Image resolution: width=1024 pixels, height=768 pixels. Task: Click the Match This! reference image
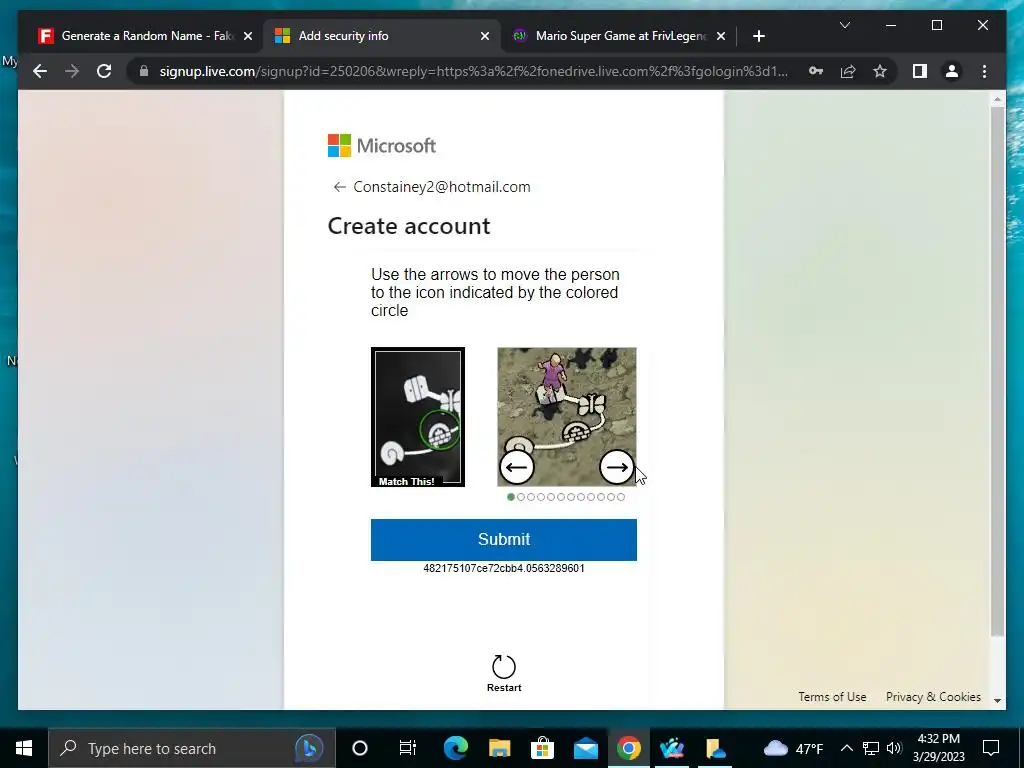tap(418, 417)
